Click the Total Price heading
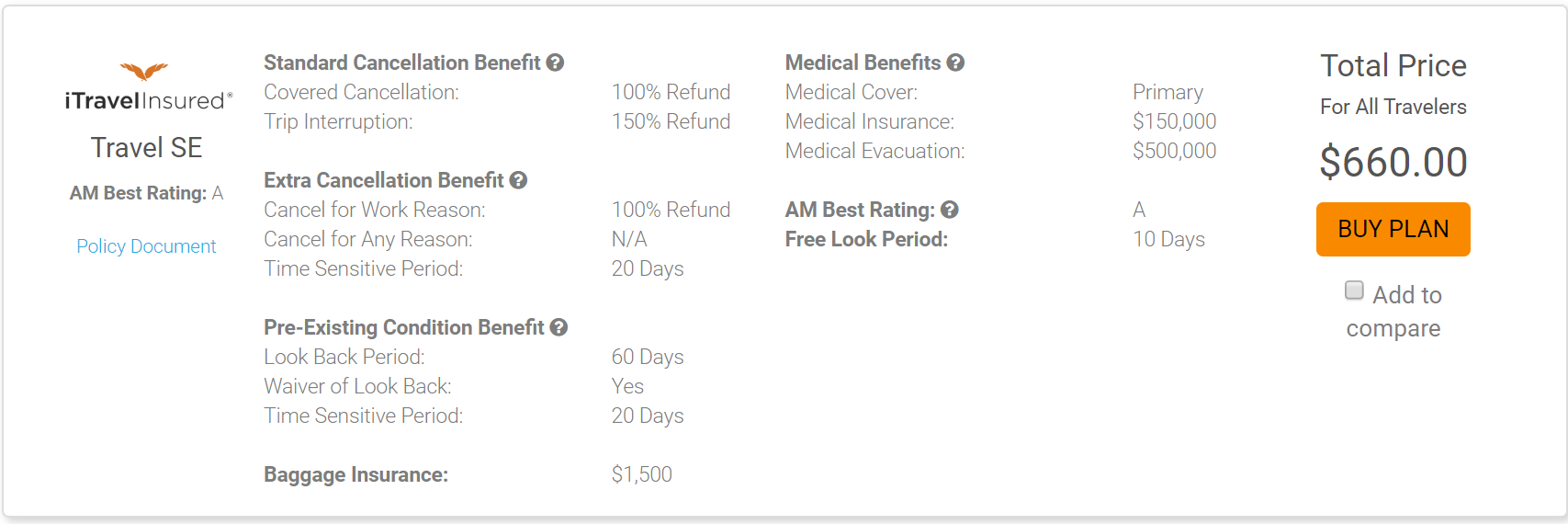Viewport: 1568px width, 524px height. coord(1393,66)
